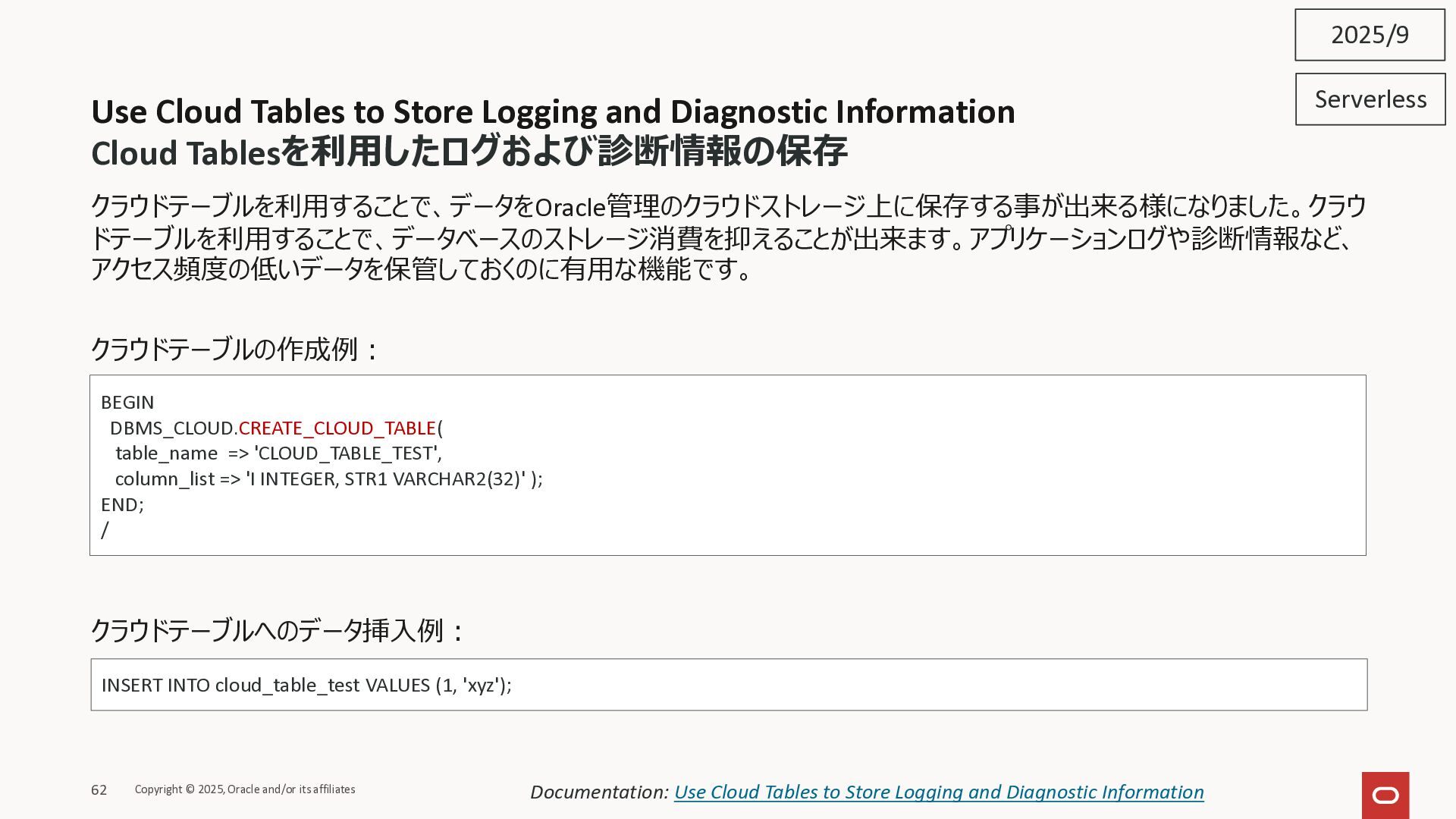Open the Cloud Tables documentation link
Screen dimensions: 1456x819
click(938, 792)
